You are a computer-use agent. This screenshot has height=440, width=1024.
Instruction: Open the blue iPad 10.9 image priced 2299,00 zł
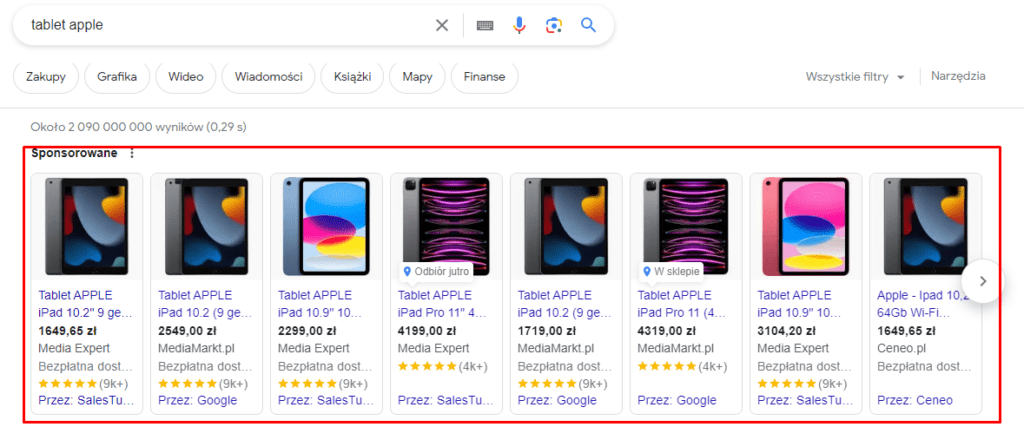[x=327, y=227]
